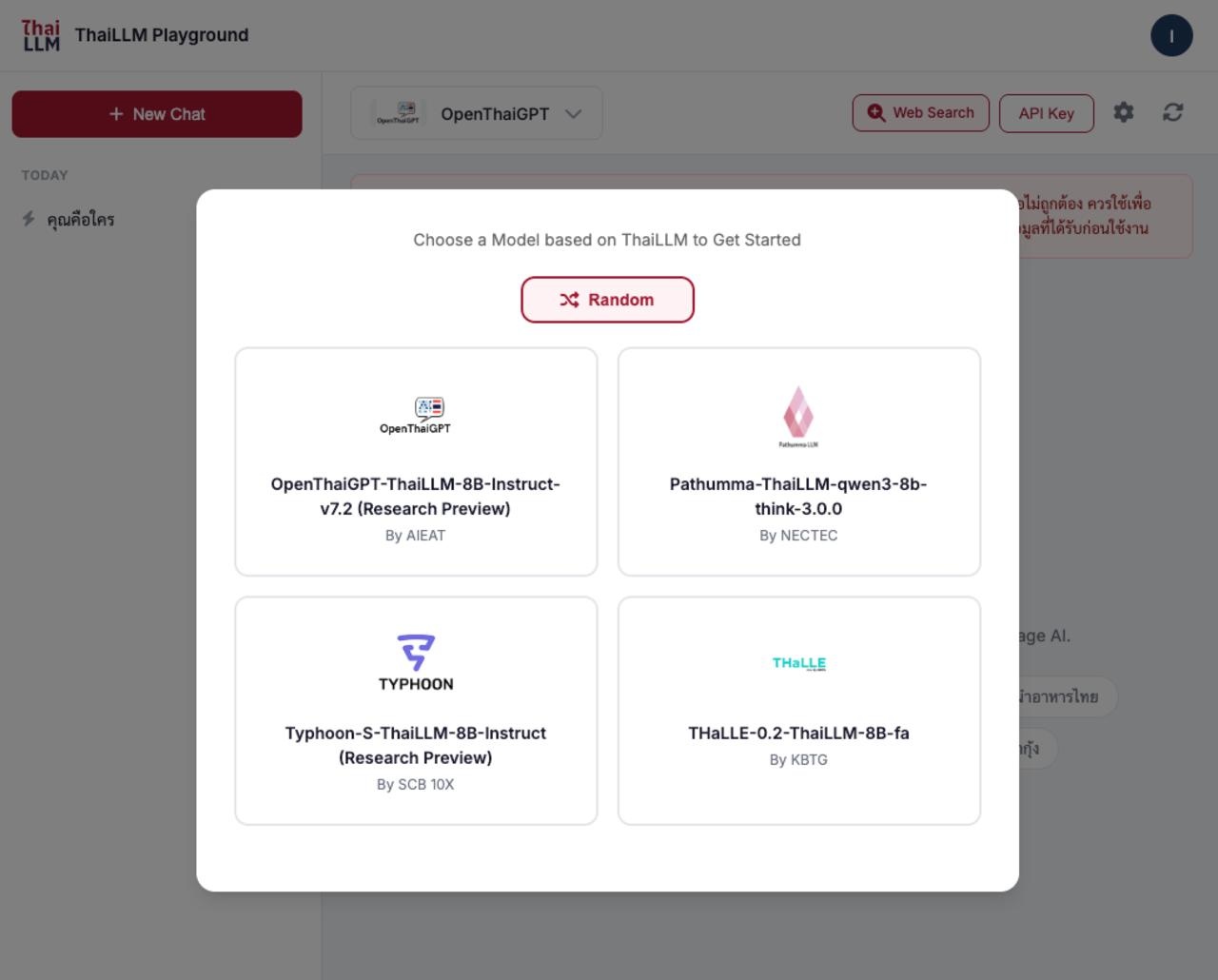Start a New Chat
1218x980 pixels.
pos(157,114)
